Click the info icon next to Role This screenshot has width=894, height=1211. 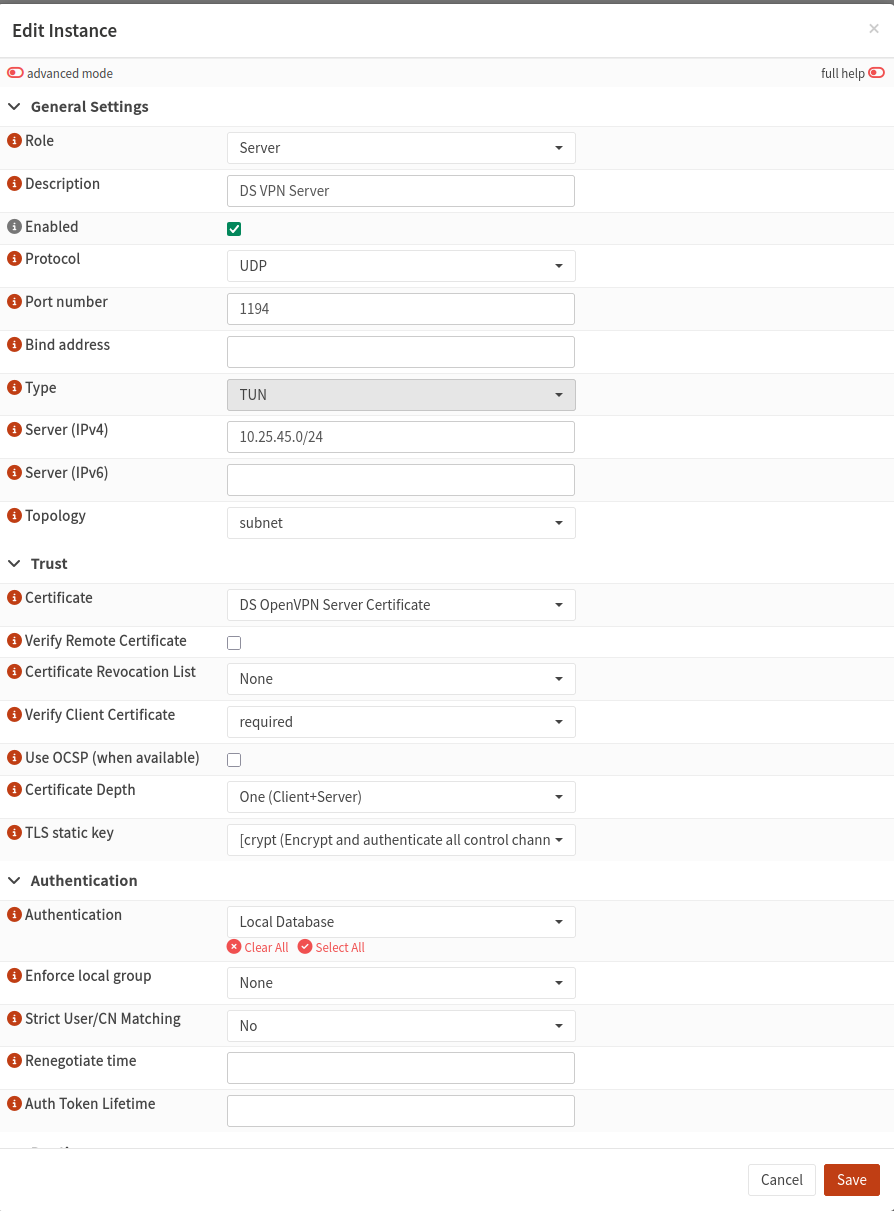pyautogui.click(x=14, y=141)
